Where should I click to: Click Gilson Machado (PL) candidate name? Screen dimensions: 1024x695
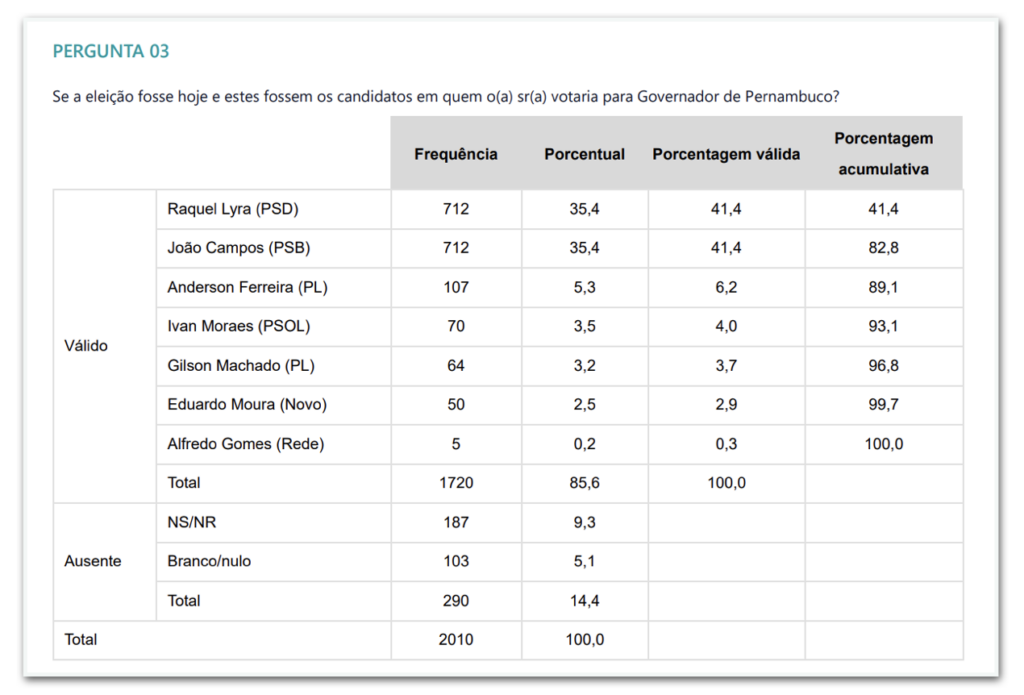tap(241, 365)
